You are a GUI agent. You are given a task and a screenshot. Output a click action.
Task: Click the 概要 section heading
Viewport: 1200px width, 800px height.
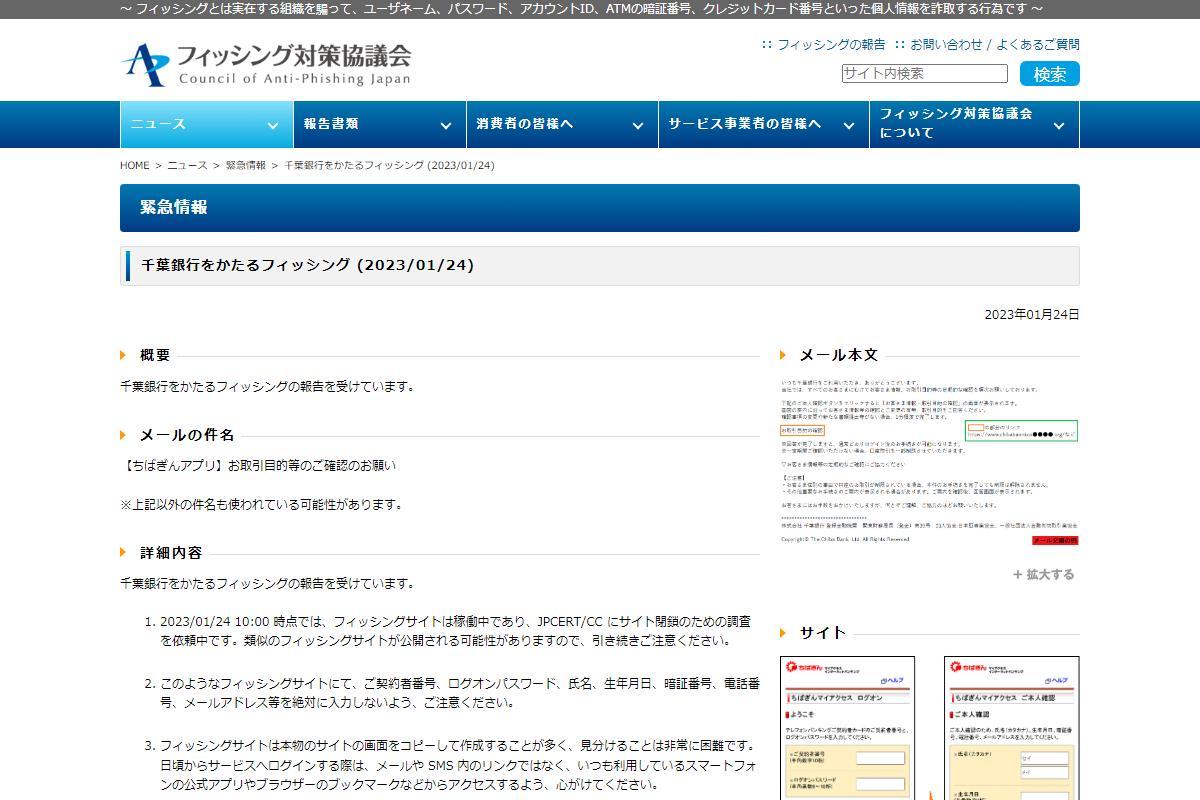(x=155, y=355)
